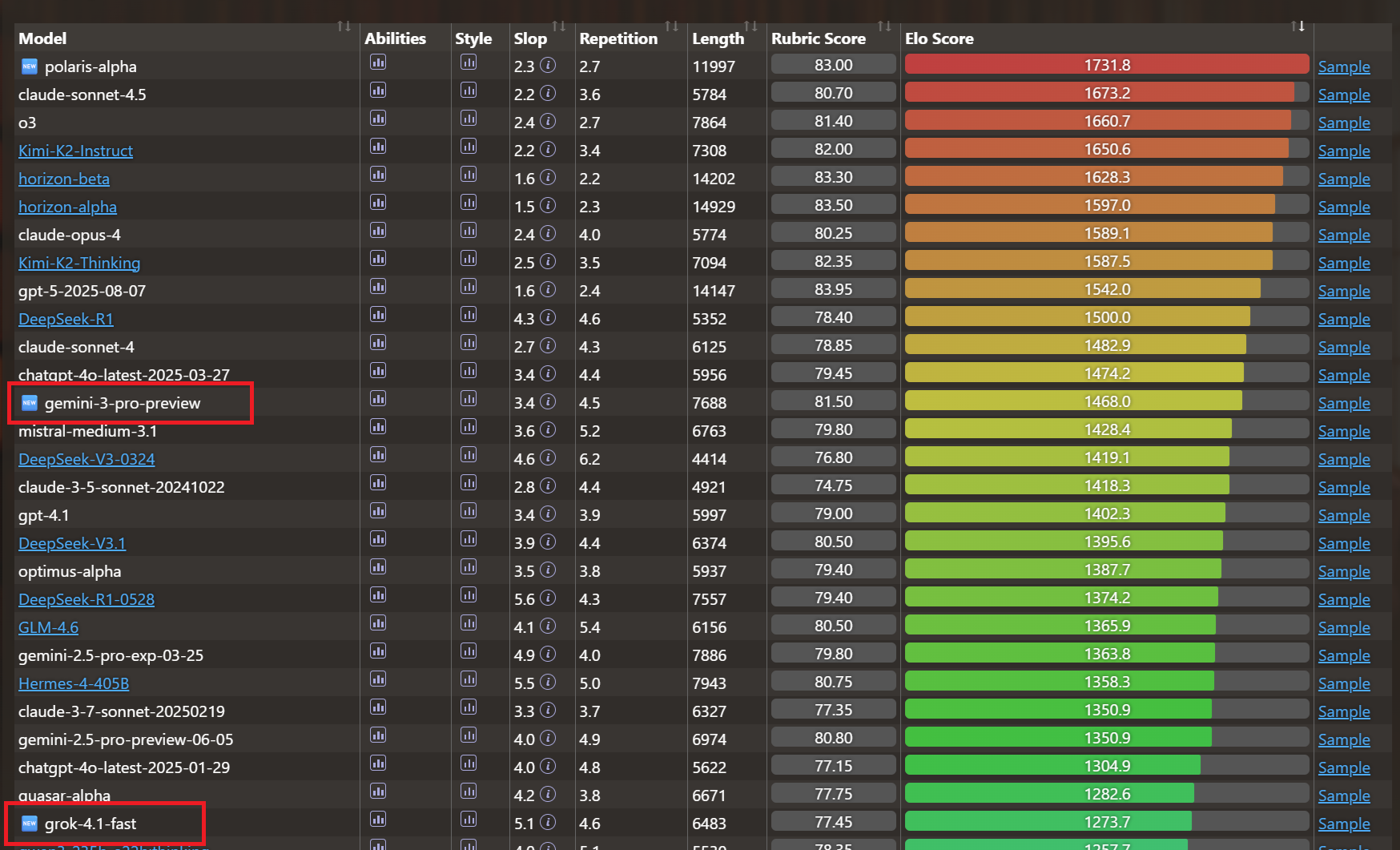Open the DeepSeek-V3.1 model link
The height and width of the screenshot is (850, 1400).
click(72, 543)
